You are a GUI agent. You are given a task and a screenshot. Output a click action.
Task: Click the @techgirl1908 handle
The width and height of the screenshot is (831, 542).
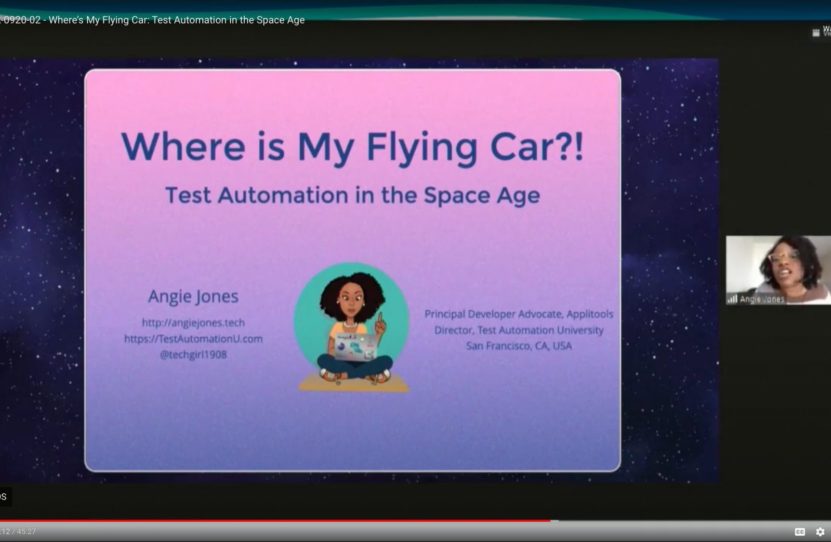click(193, 354)
